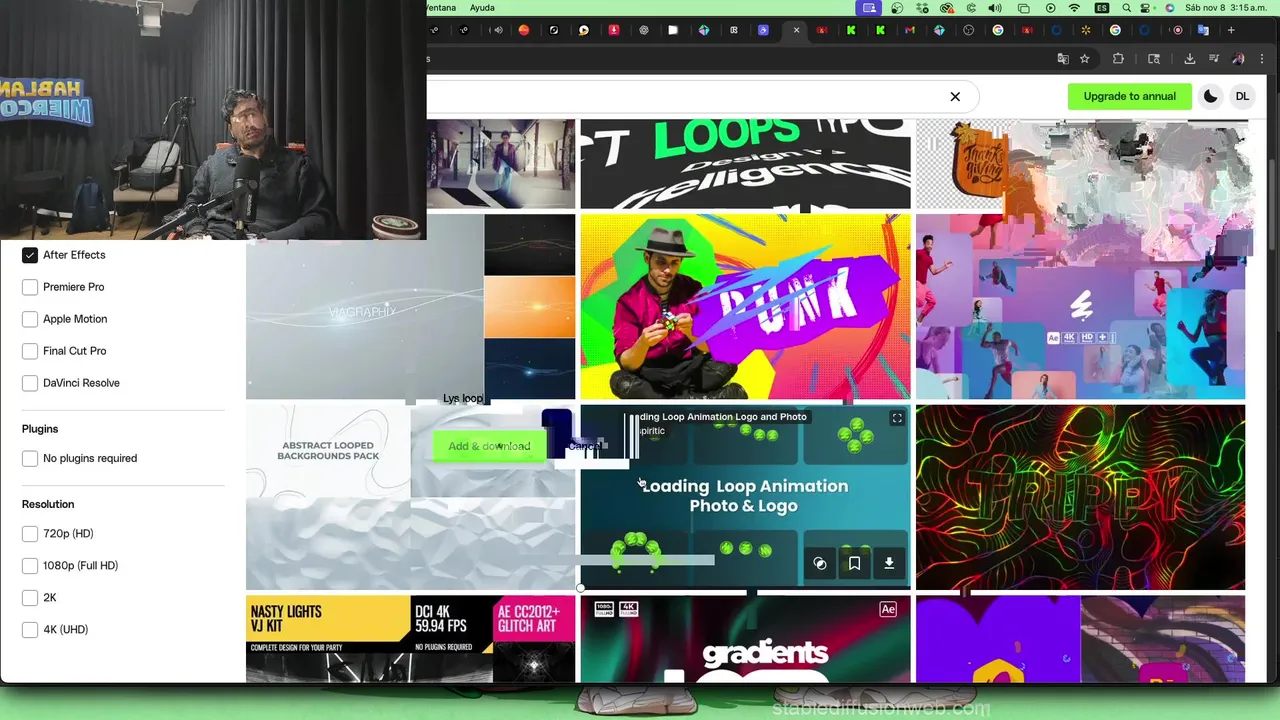This screenshot has height=720, width=1280.
Task: Open the TRIPPY neon template thumbnail
Action: [1080, 497]
